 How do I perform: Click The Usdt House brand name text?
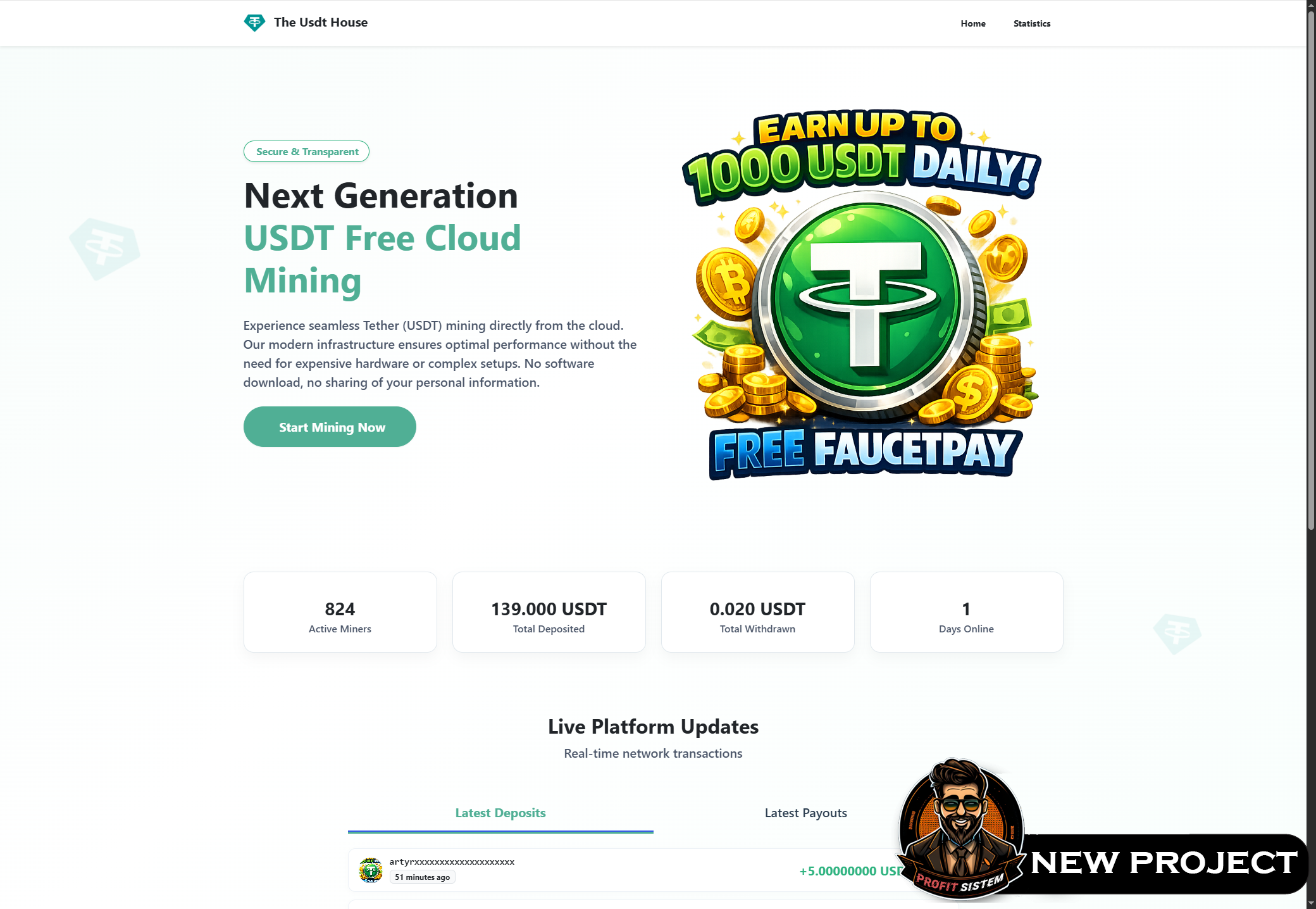click(x=321, y=23)
